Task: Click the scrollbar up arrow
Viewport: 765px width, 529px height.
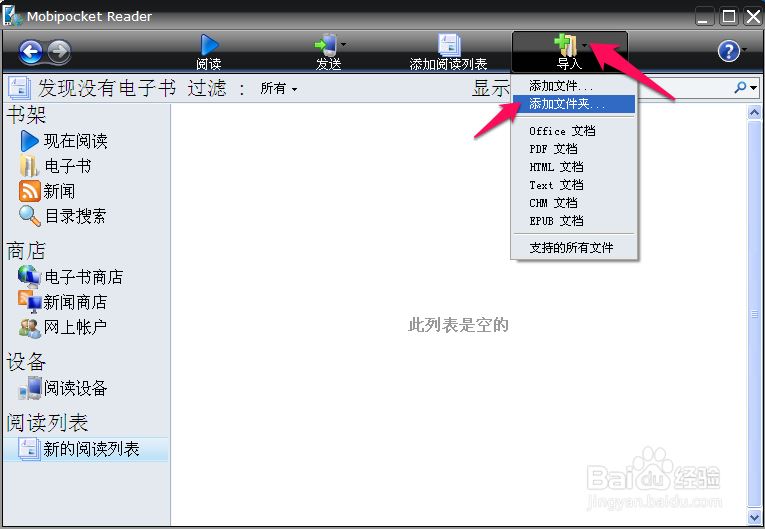Action: click(x=754, y=113)
